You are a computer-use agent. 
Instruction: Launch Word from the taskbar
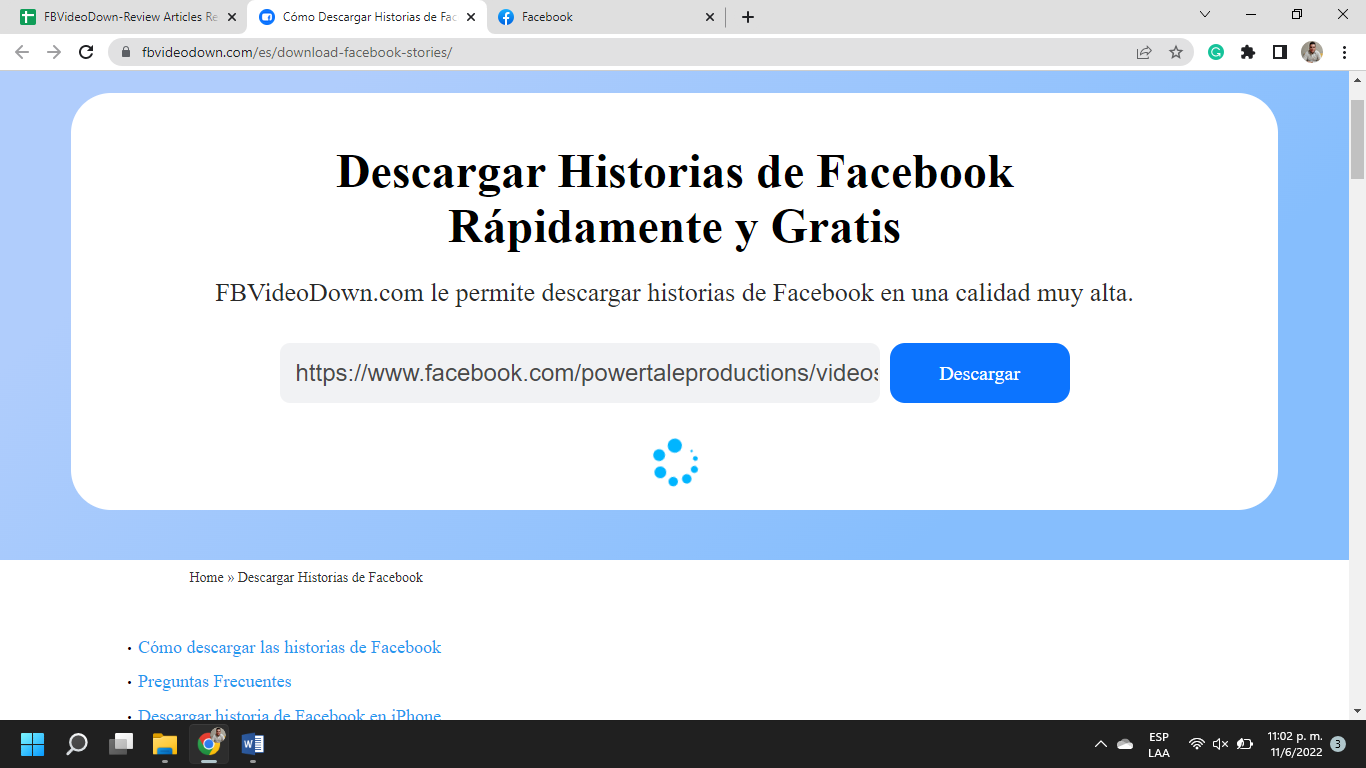(252, 744)
